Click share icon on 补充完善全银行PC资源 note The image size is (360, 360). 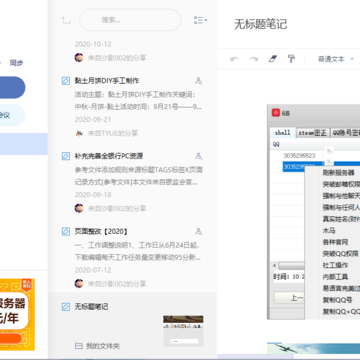199,156
